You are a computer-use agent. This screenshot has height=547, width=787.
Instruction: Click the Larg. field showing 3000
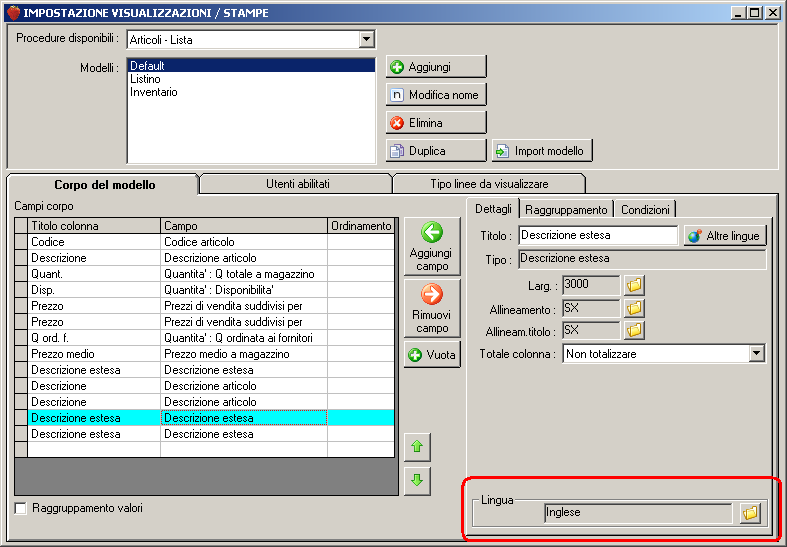pyautogui.click(x=591, y=285)
